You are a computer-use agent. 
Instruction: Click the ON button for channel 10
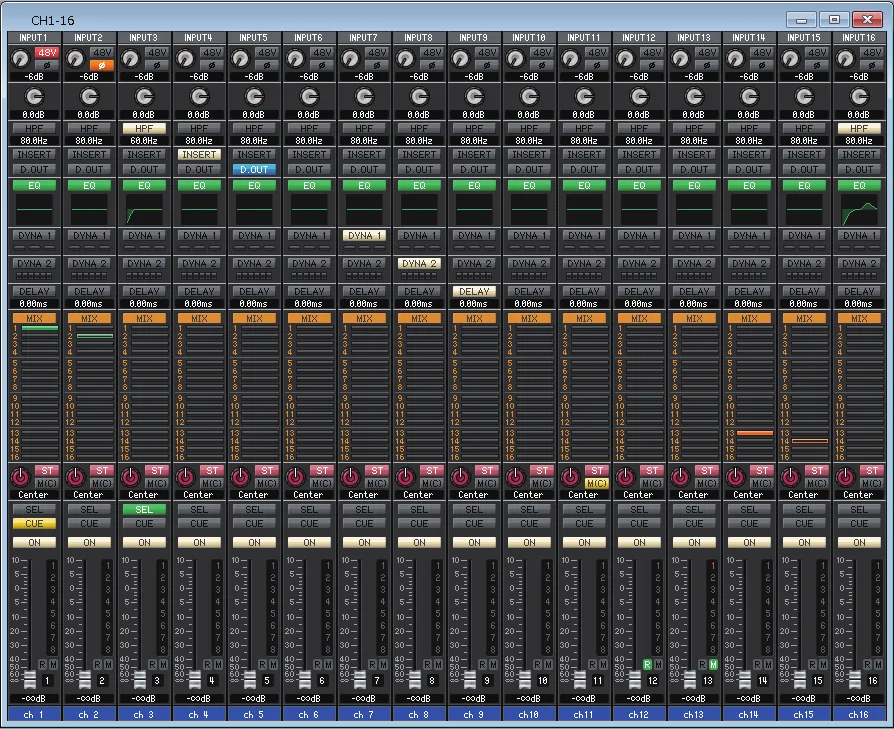coord(529,543)
